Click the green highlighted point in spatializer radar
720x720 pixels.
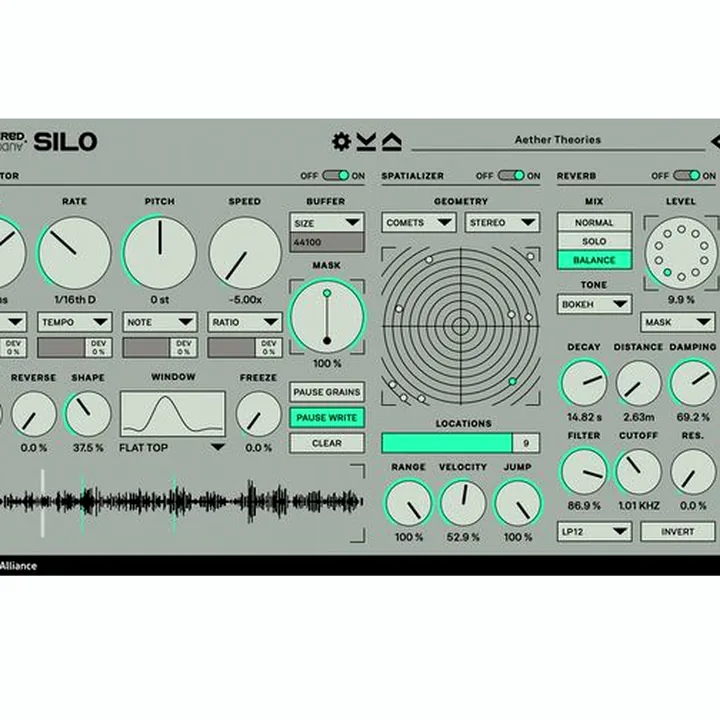[x=512, y=381]
